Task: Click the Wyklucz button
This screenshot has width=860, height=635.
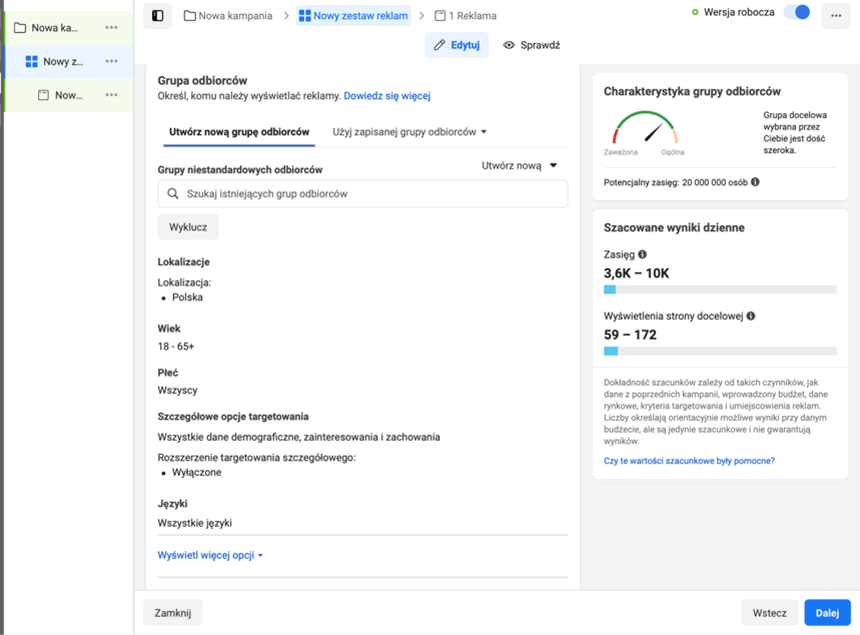Action: (x=188, y=227)
